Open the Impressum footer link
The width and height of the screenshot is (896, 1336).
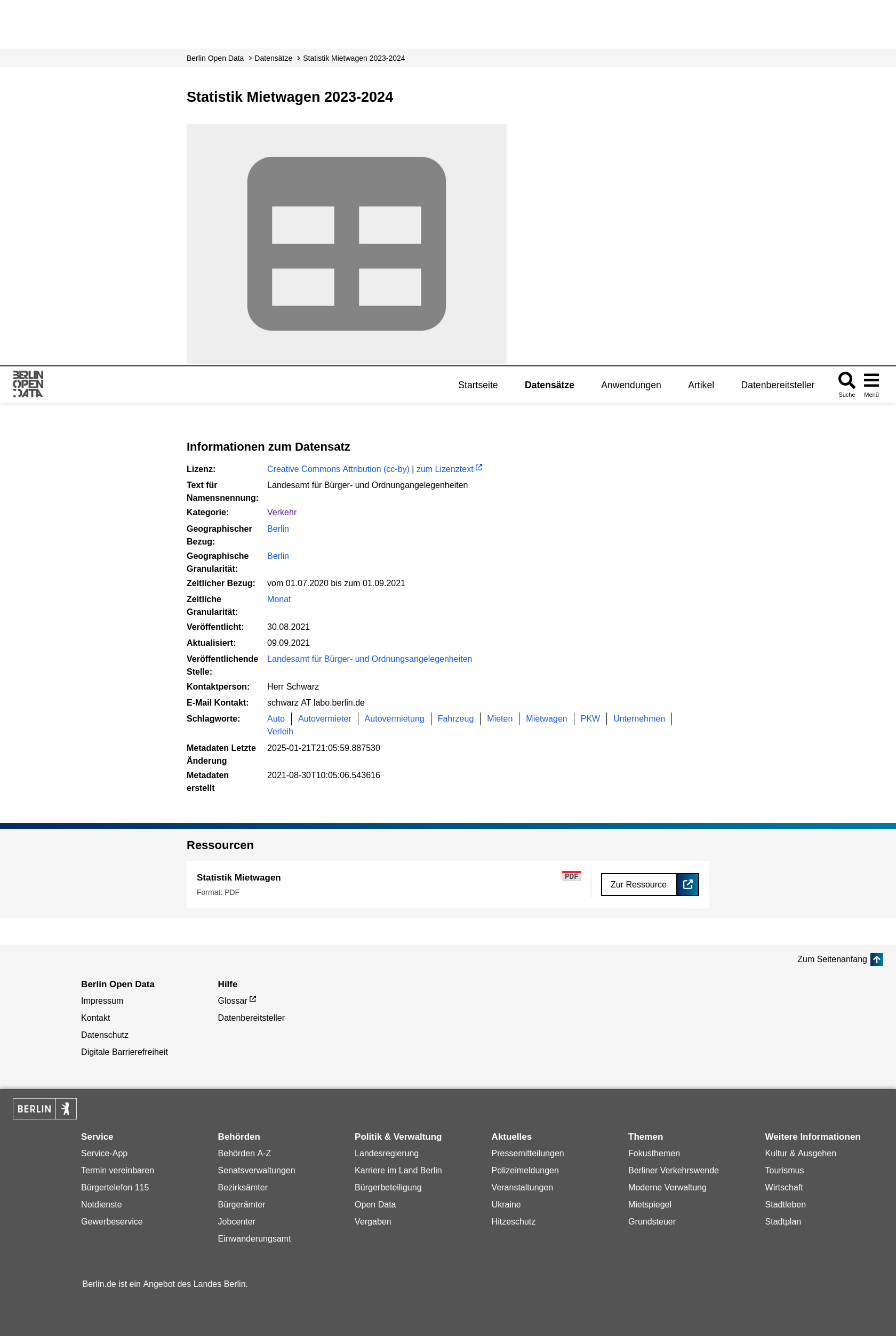click(x=102, y=1001)
